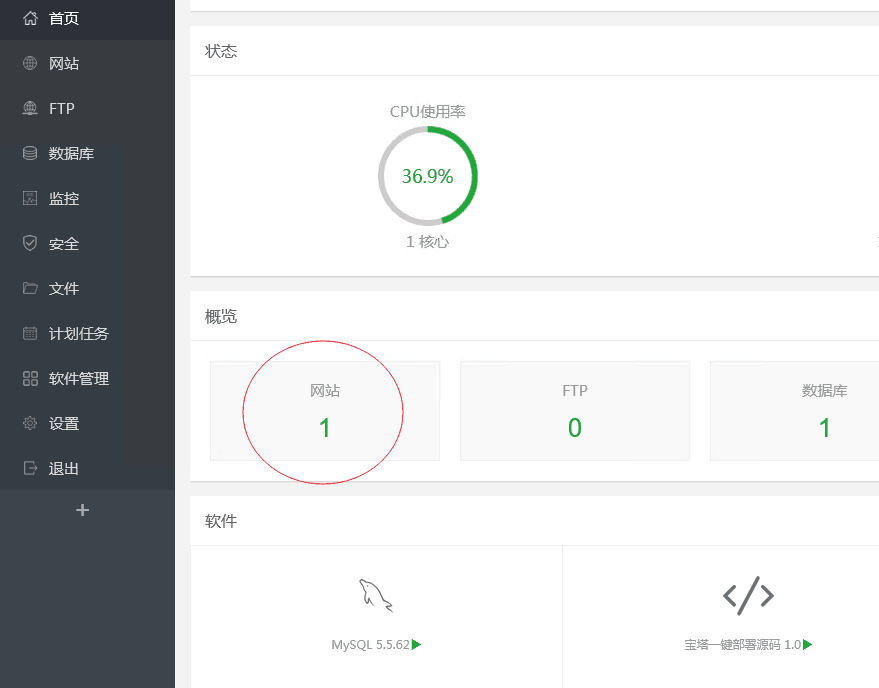Open the FTP overview card

pos(575,411)
